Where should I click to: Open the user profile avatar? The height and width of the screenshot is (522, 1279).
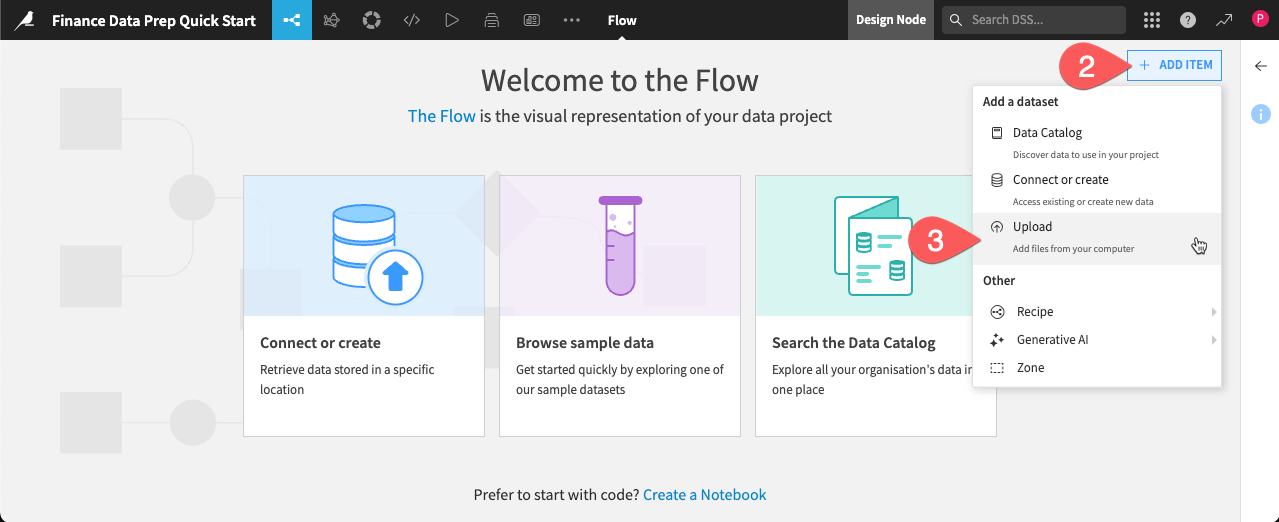(1259, 19)
